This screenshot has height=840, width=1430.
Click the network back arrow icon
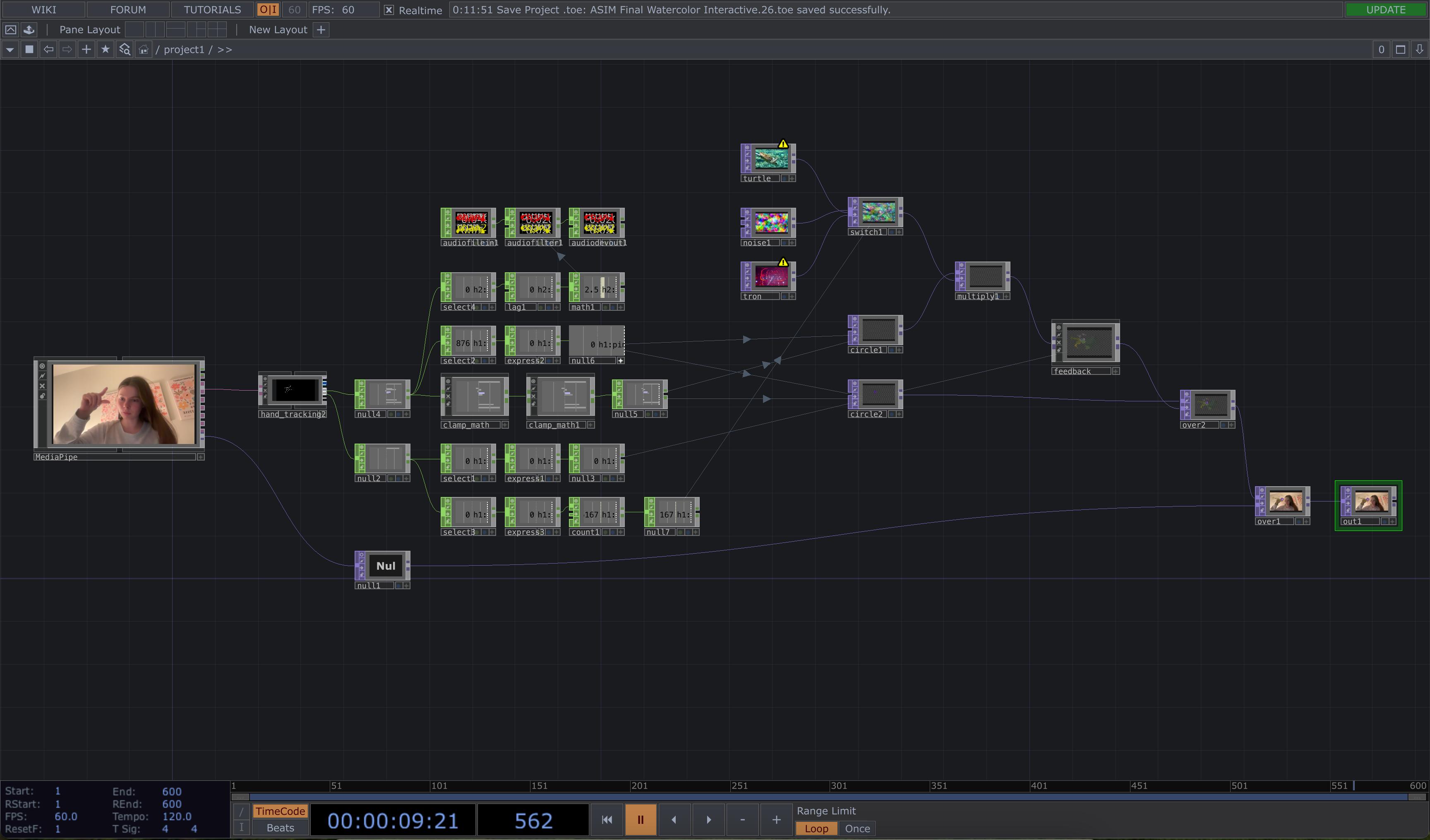click(x=48, y=49)
